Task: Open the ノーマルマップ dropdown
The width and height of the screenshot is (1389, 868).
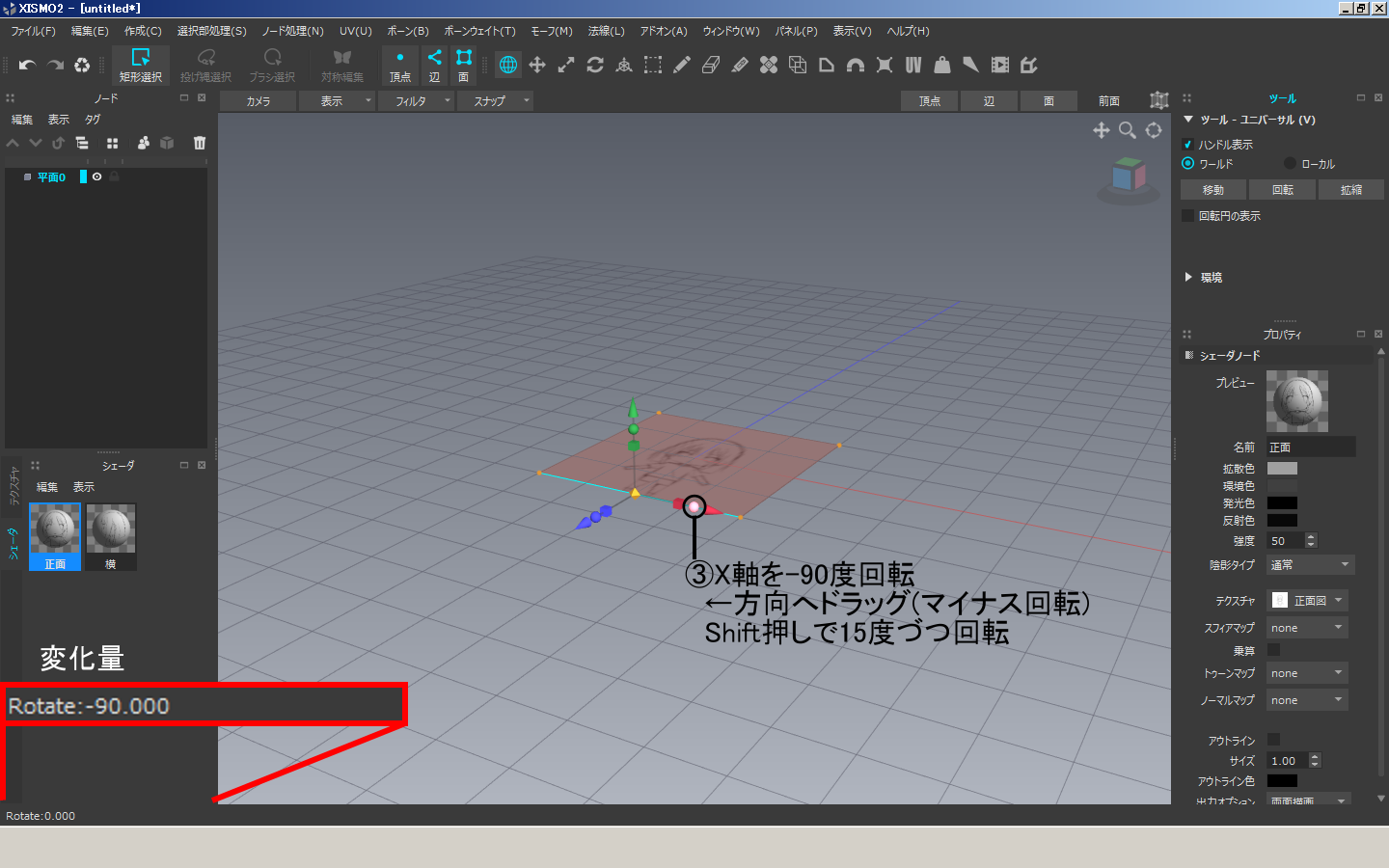Action: (x=1307, y=700)
